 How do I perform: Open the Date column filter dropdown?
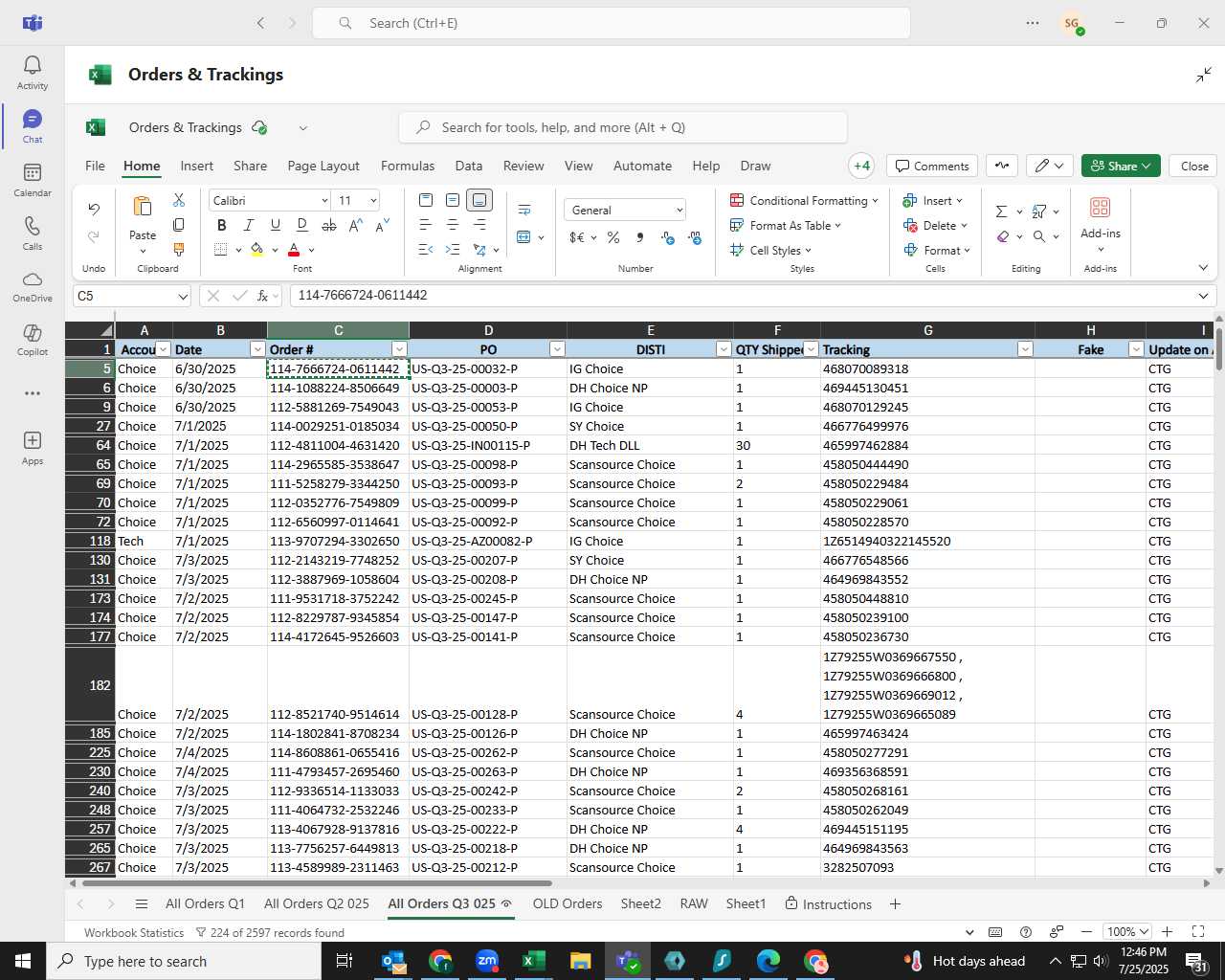pos(257,349)
